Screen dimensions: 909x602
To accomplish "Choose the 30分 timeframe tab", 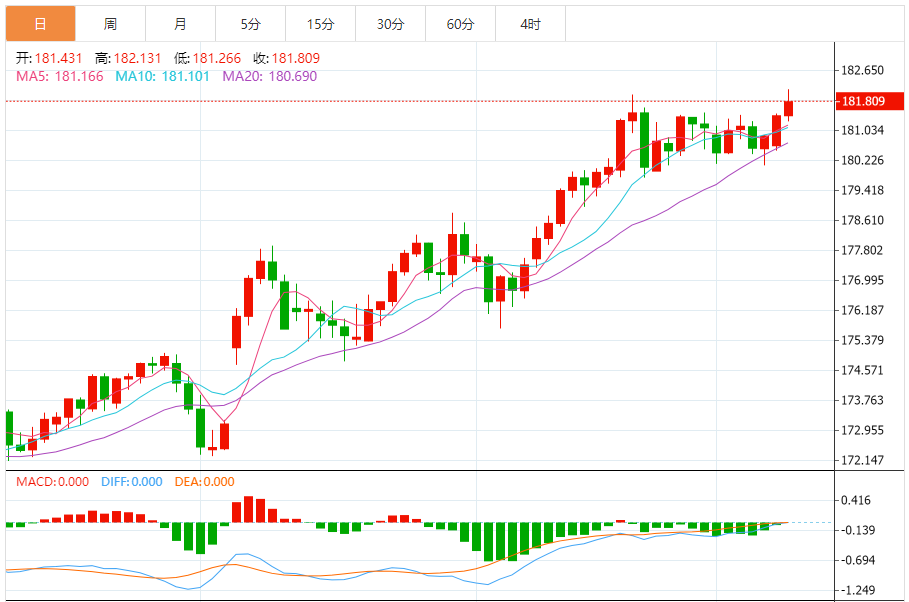I will point(390,23).
